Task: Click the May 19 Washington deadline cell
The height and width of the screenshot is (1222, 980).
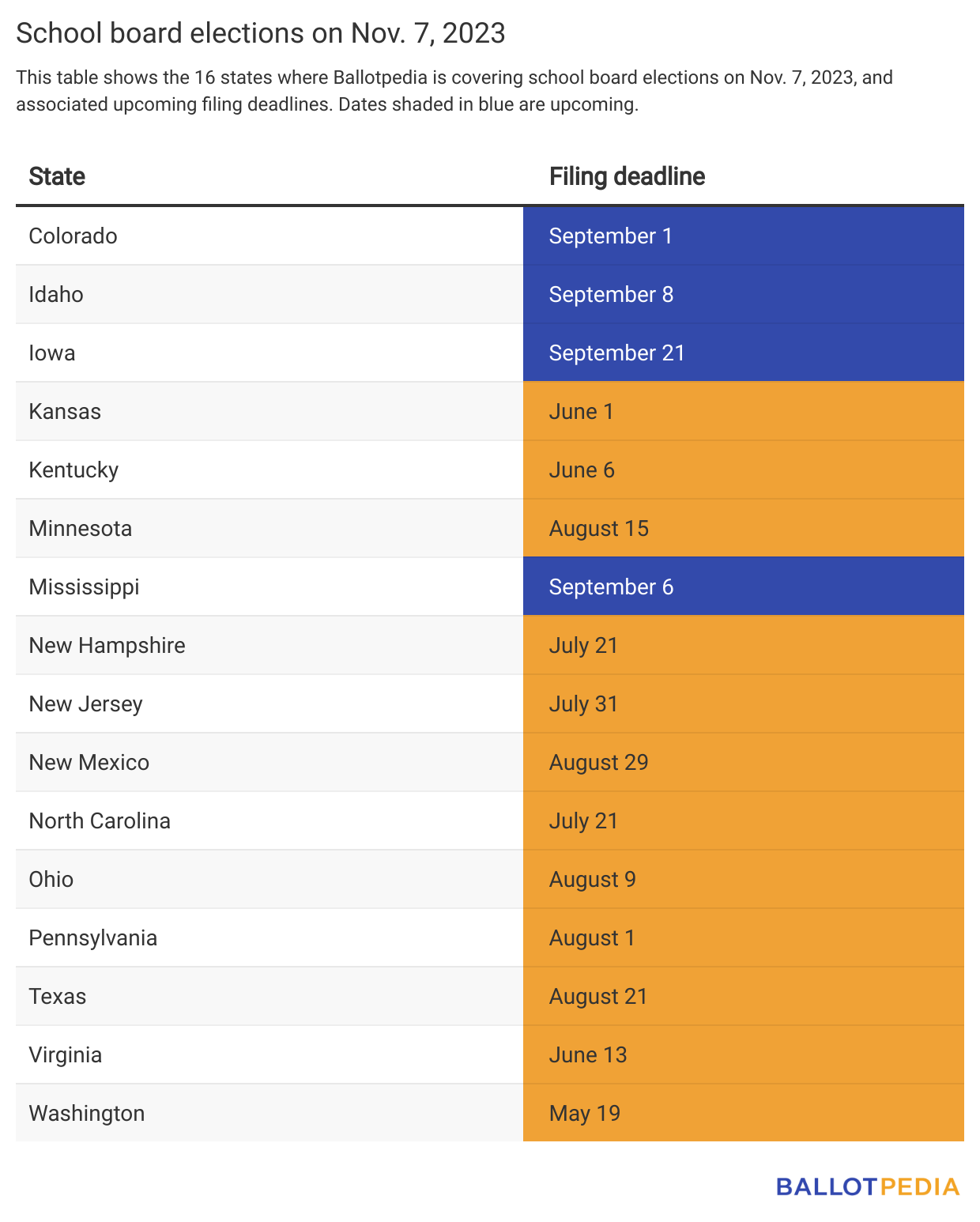Action: coord(744,1113)
